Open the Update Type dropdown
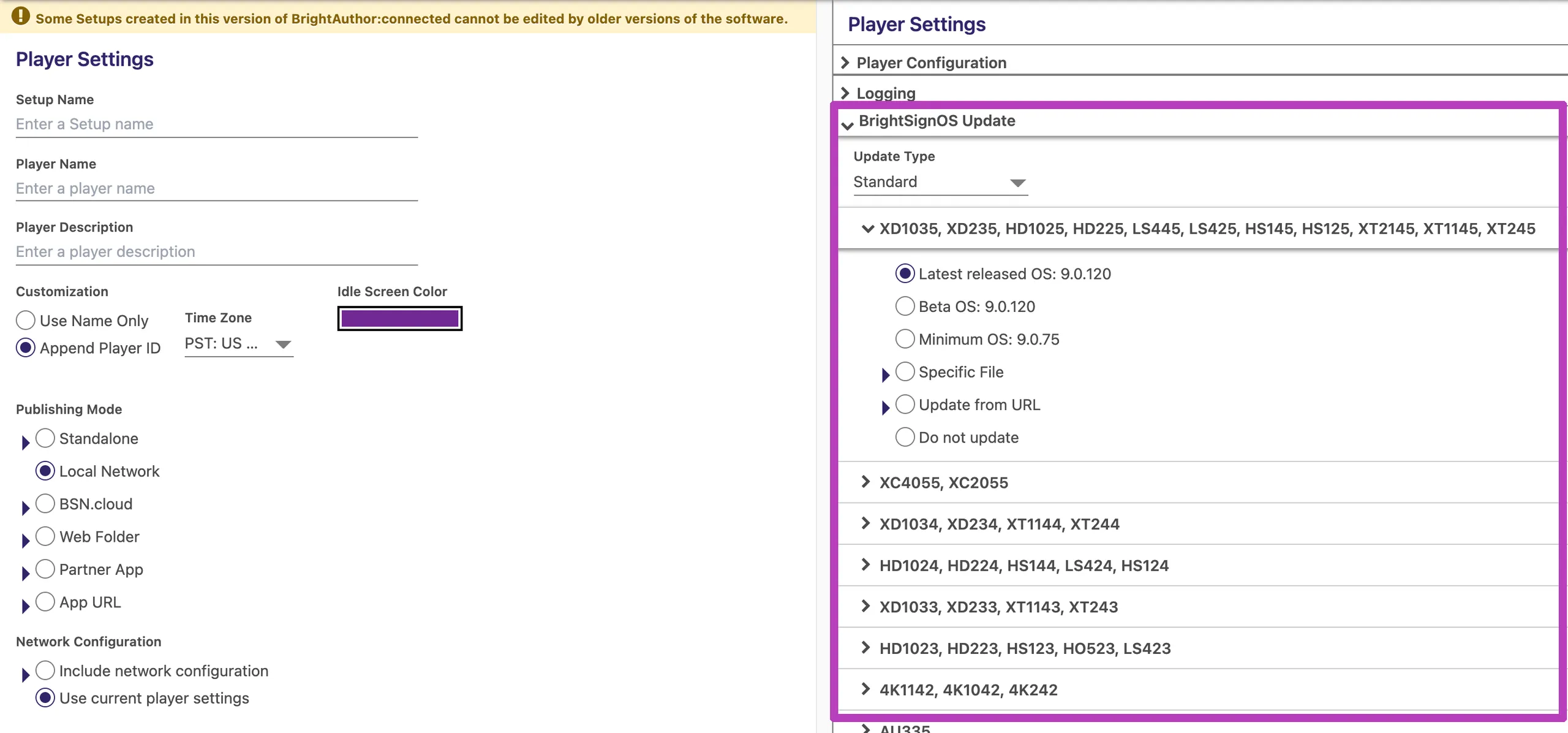The image size is (1568, 733). (x=941, y=183)
